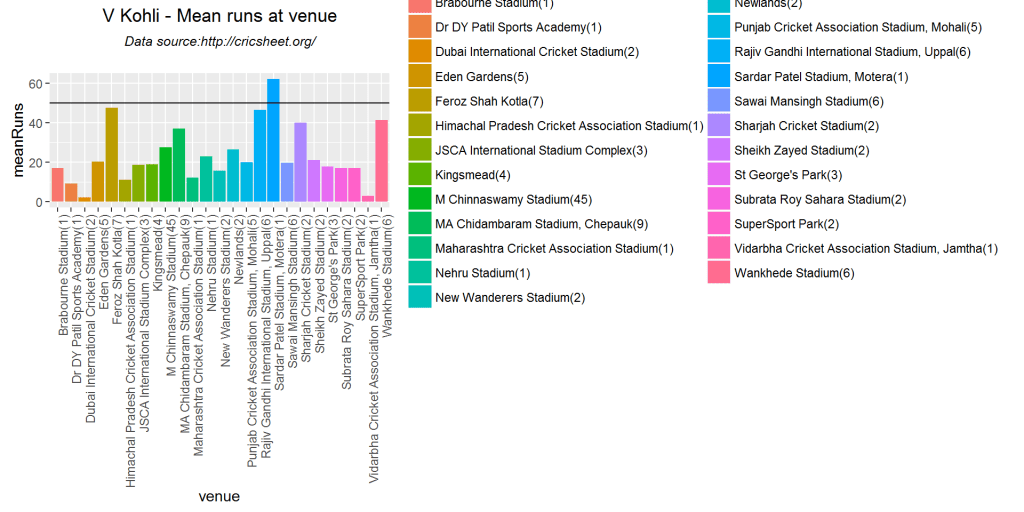
Task: Click the 'venue' x-axis title
Action: [x=219, y=496]
